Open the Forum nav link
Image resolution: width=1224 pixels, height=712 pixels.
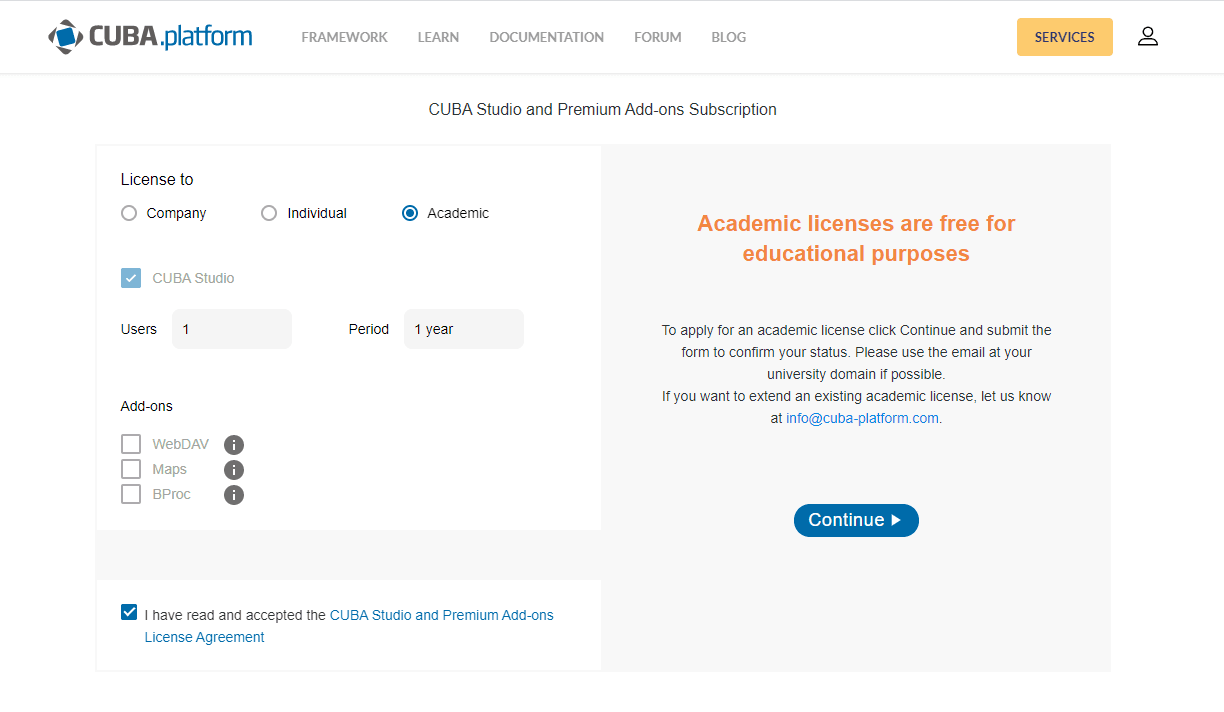click(657, 37)
